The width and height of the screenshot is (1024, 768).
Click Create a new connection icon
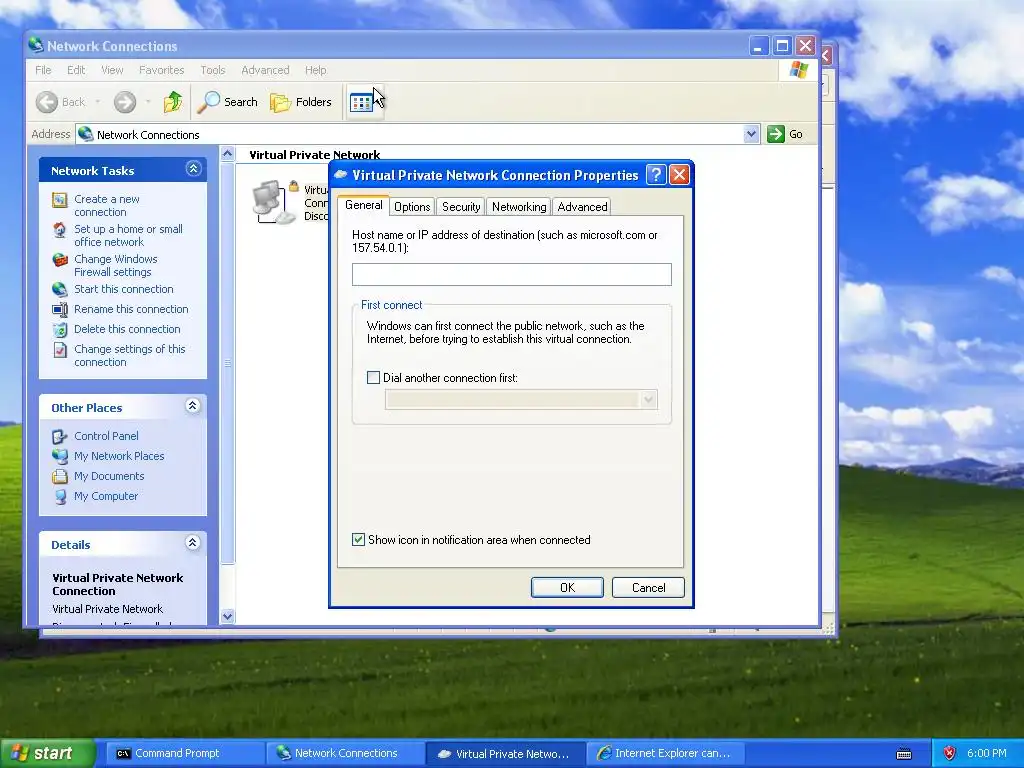(59, 200)
